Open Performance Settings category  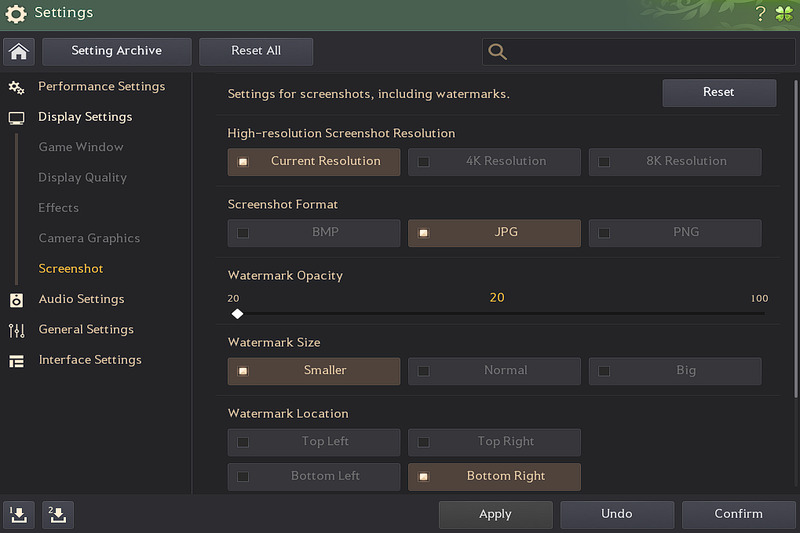tap(101, 87)
